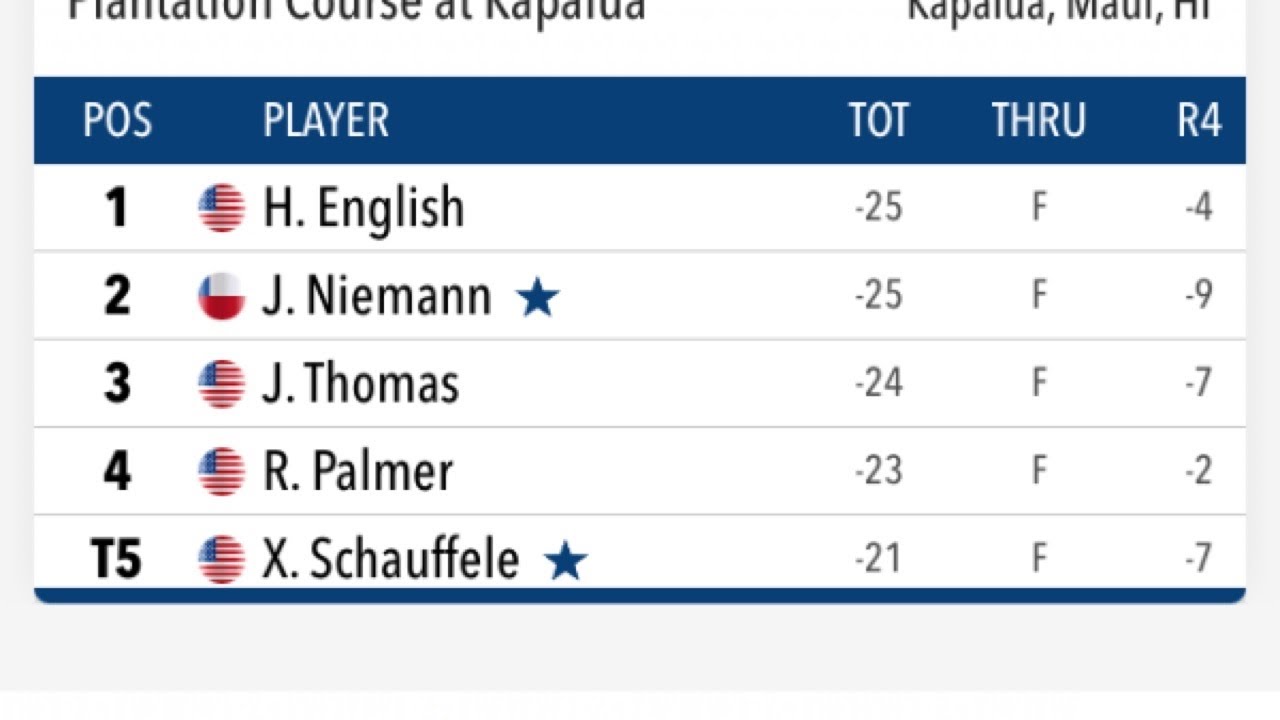This screenshot has height=720, width=1280.
Task: Select H. English total score -25
Action: pyautogui.click(x=879, y=208)
